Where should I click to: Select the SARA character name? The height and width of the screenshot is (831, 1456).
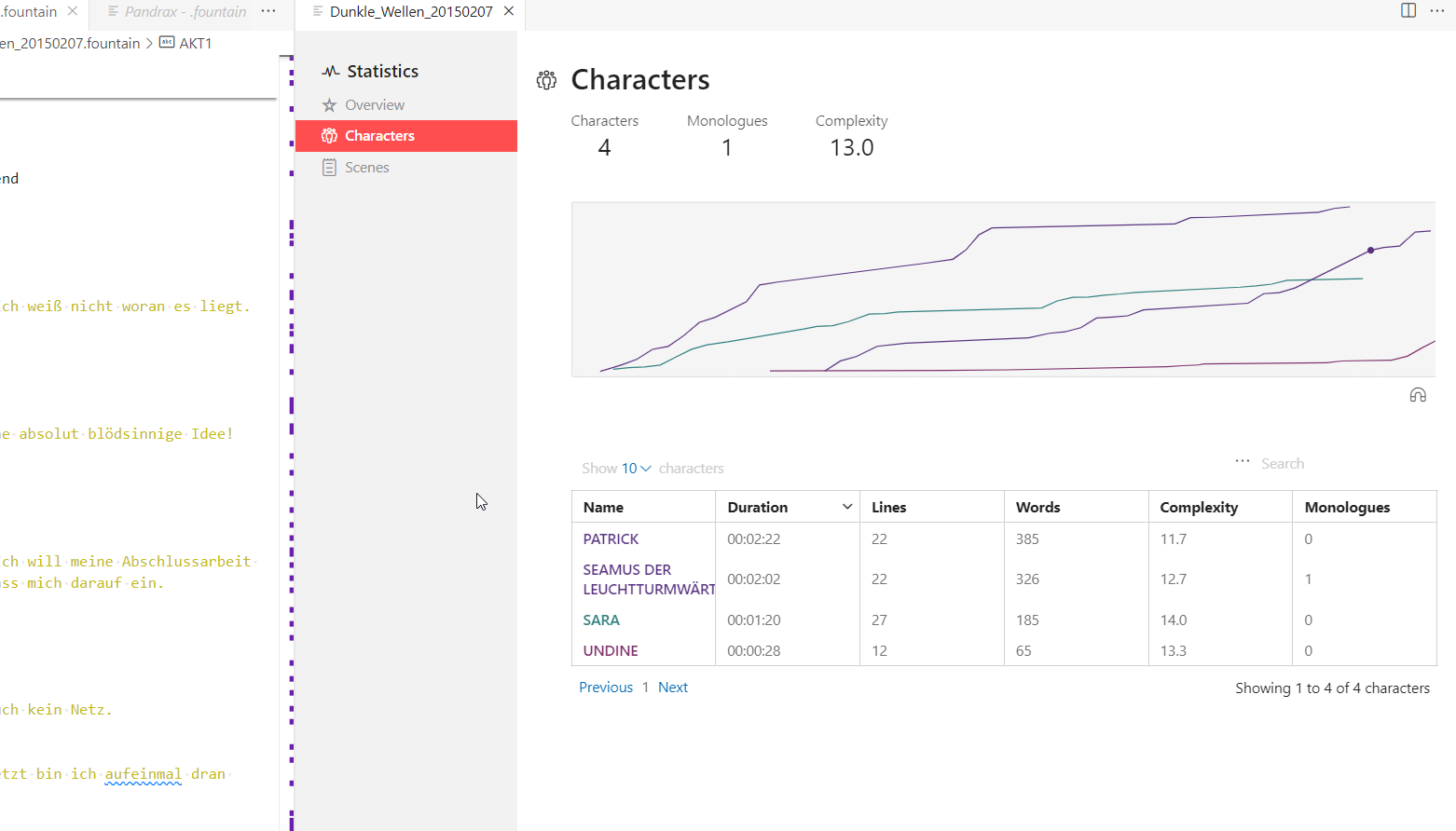pos(601,620)
